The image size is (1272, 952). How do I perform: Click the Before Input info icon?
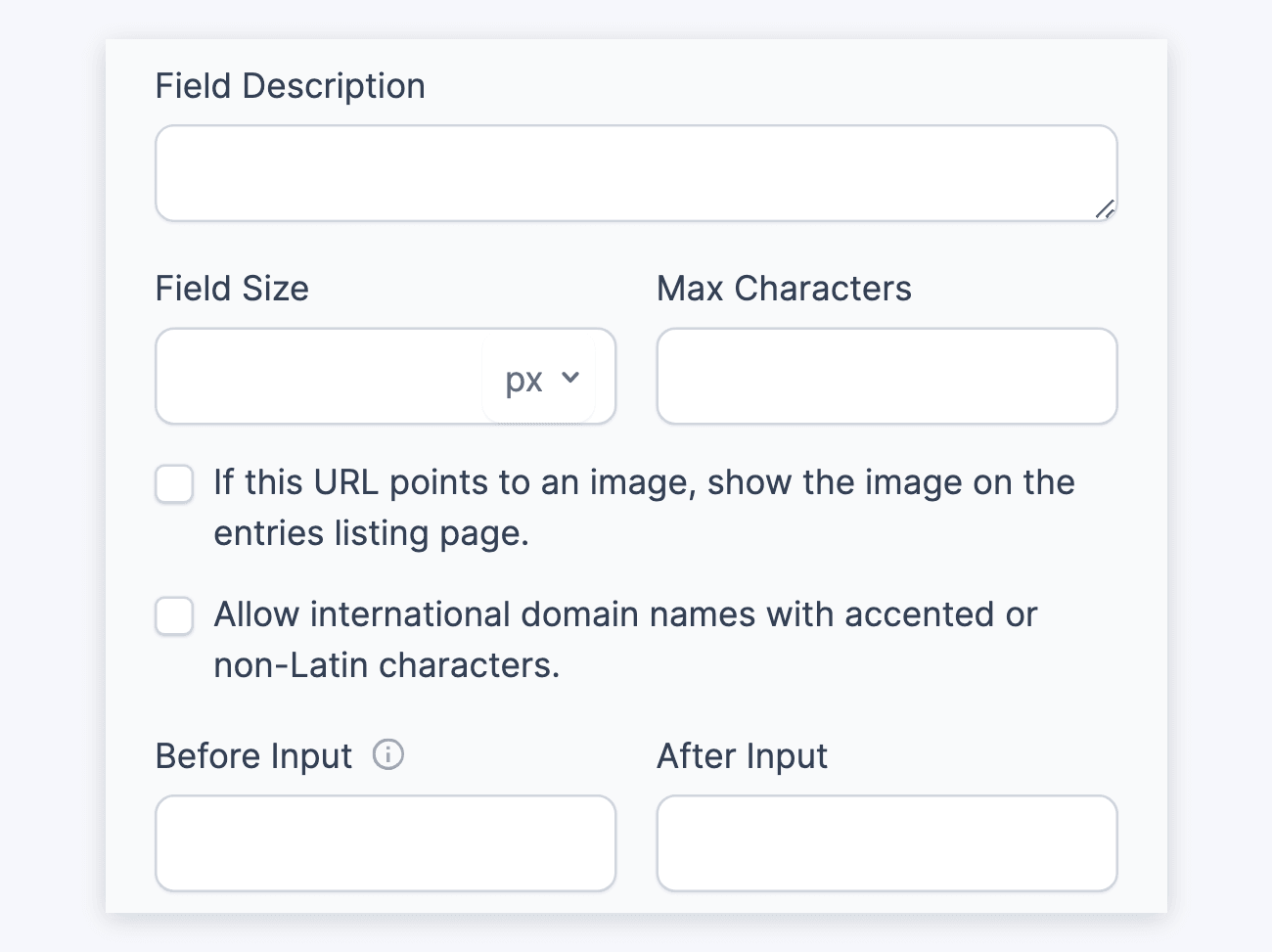coord(388,755)
